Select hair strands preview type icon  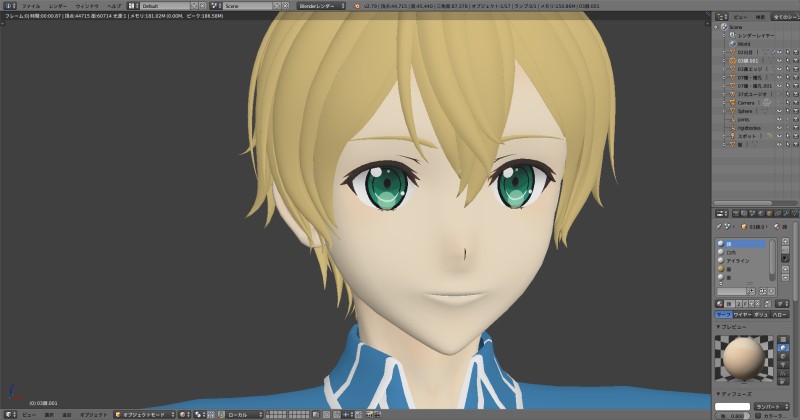783,373
